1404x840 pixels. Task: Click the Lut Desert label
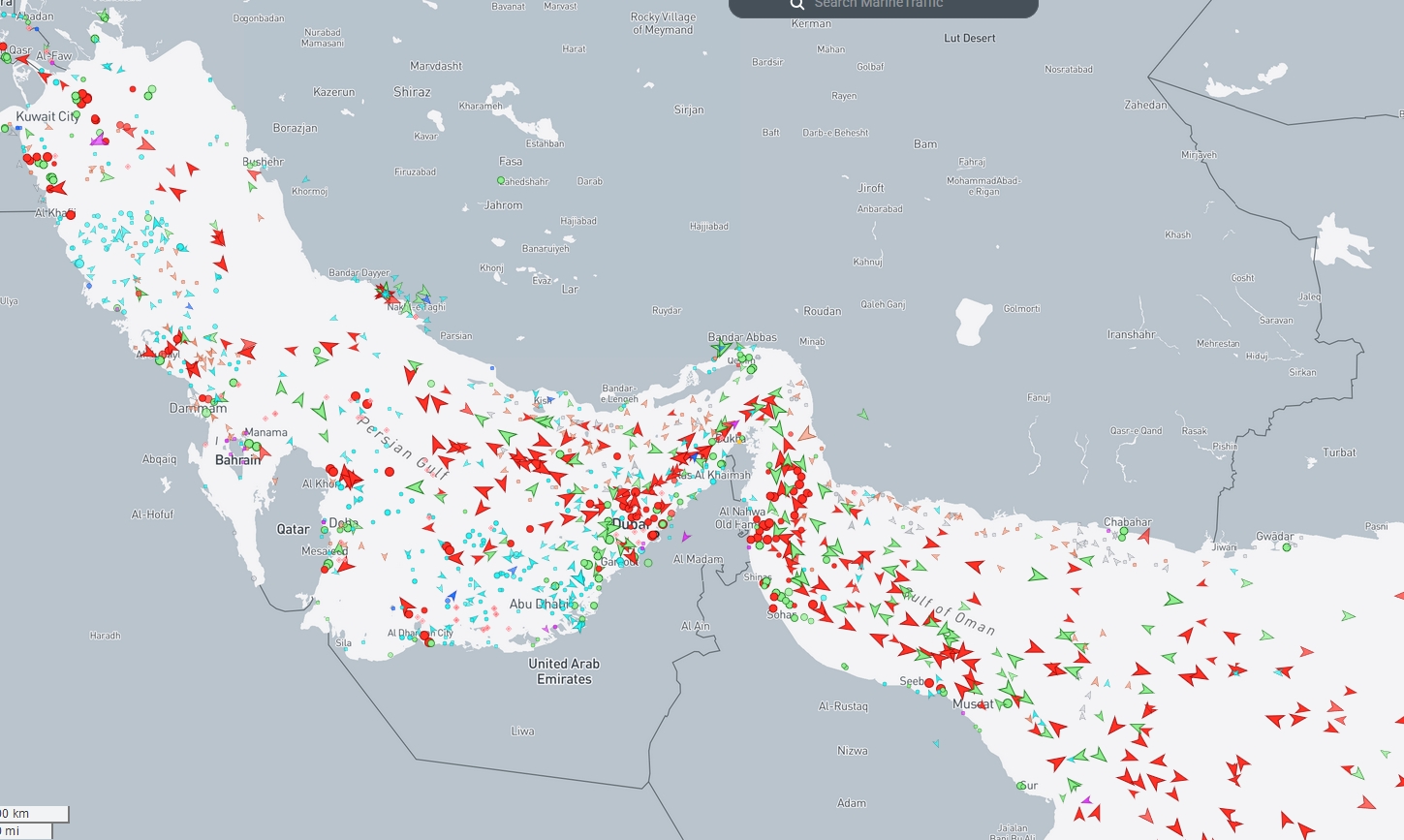click(970, 38)
